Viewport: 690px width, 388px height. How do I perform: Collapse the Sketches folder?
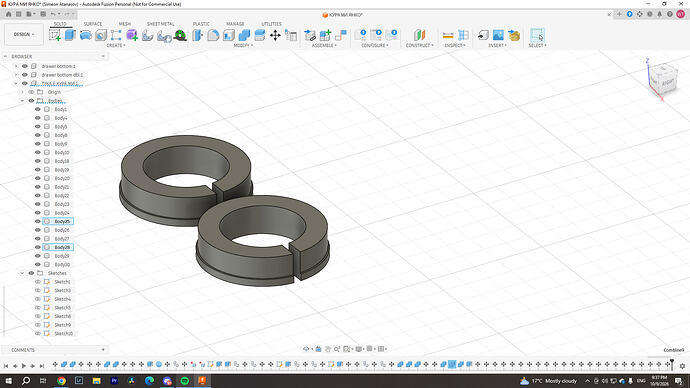tap(22, 273)
